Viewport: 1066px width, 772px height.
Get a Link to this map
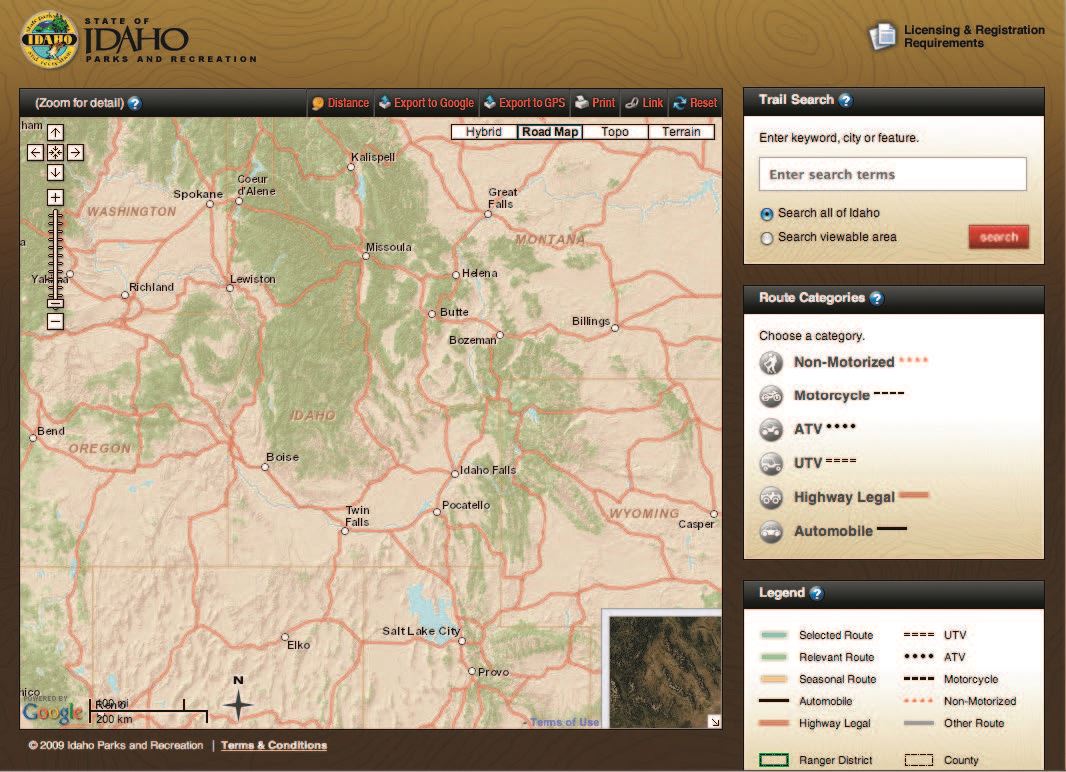pyautogui.click(x=644, y=103)
